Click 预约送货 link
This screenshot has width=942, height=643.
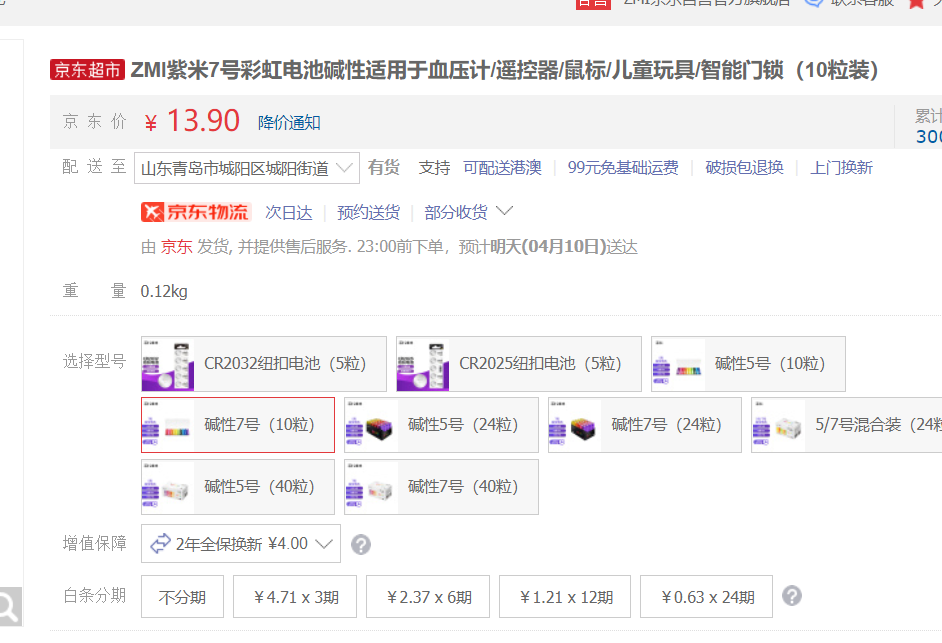[x=368, y=213]
